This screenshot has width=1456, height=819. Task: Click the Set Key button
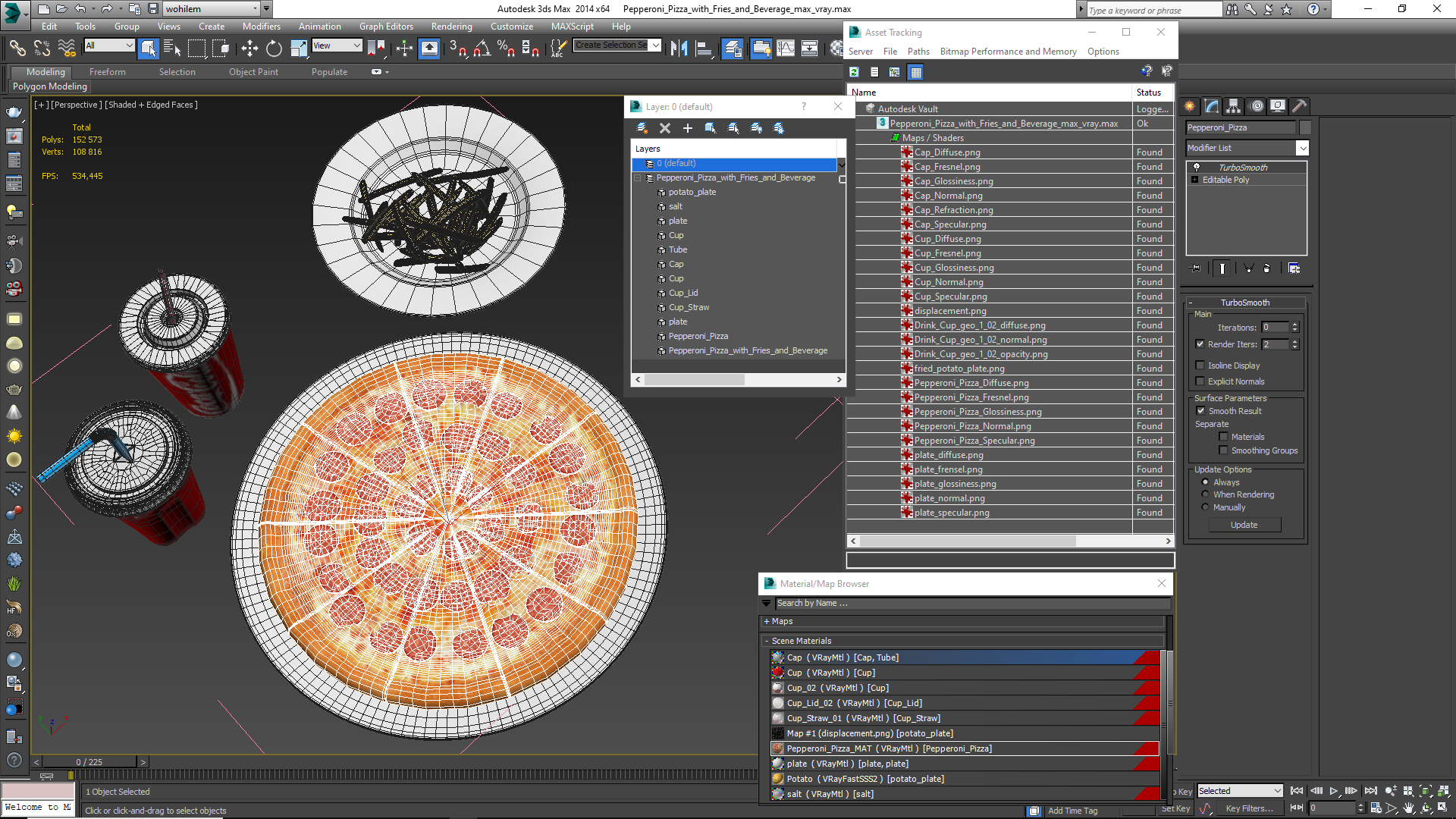[x=1175, y=808]
